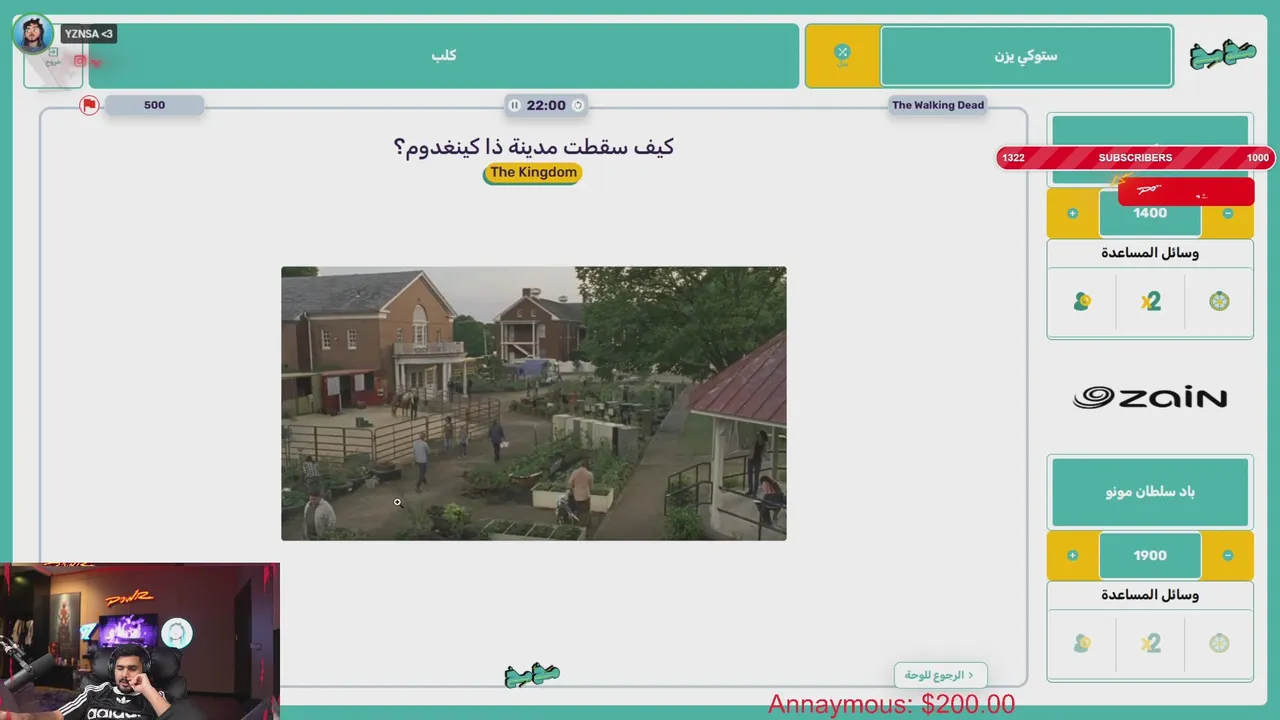Screen dimensions: 1280x720
Task: Decrease the 1900 team score with minus
Action: point(1228,555)
